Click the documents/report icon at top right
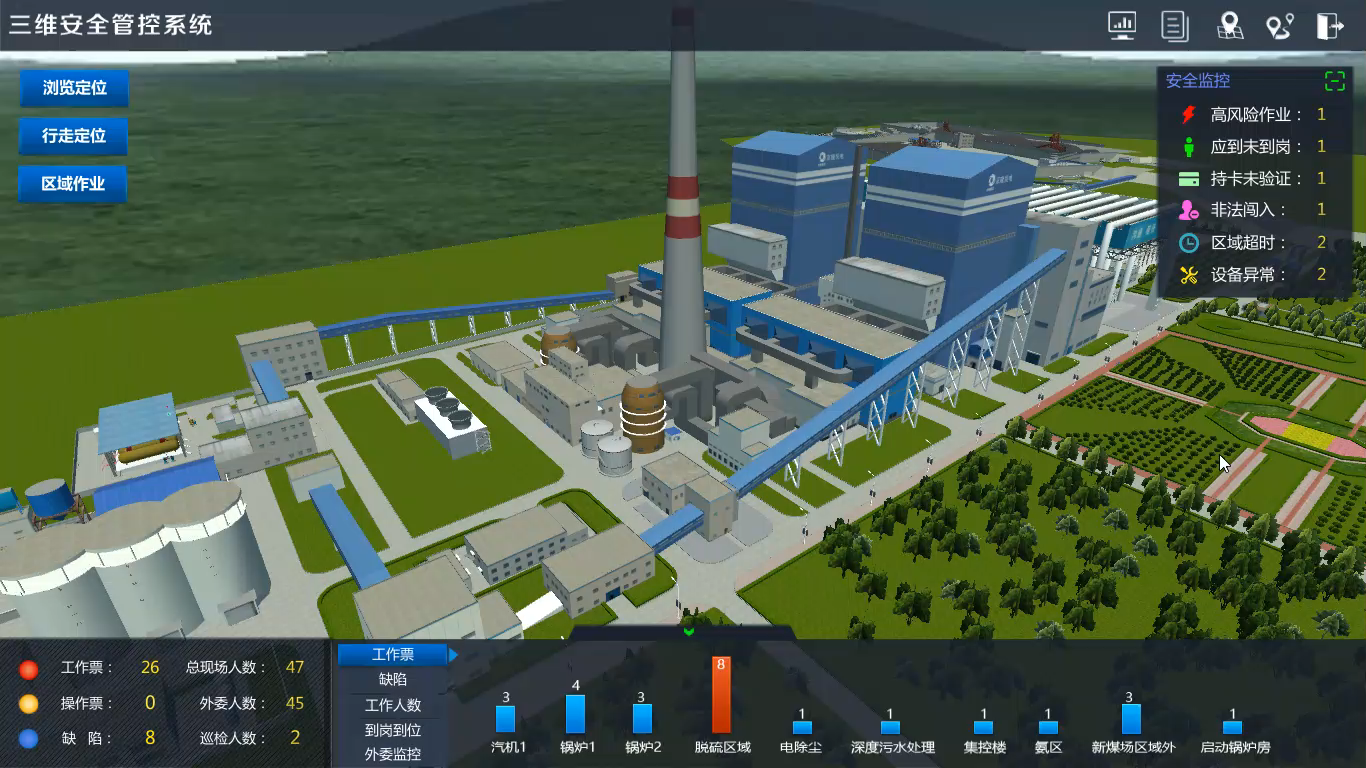The width and height of the screenshot is (1366, 768). (1175, 25)
